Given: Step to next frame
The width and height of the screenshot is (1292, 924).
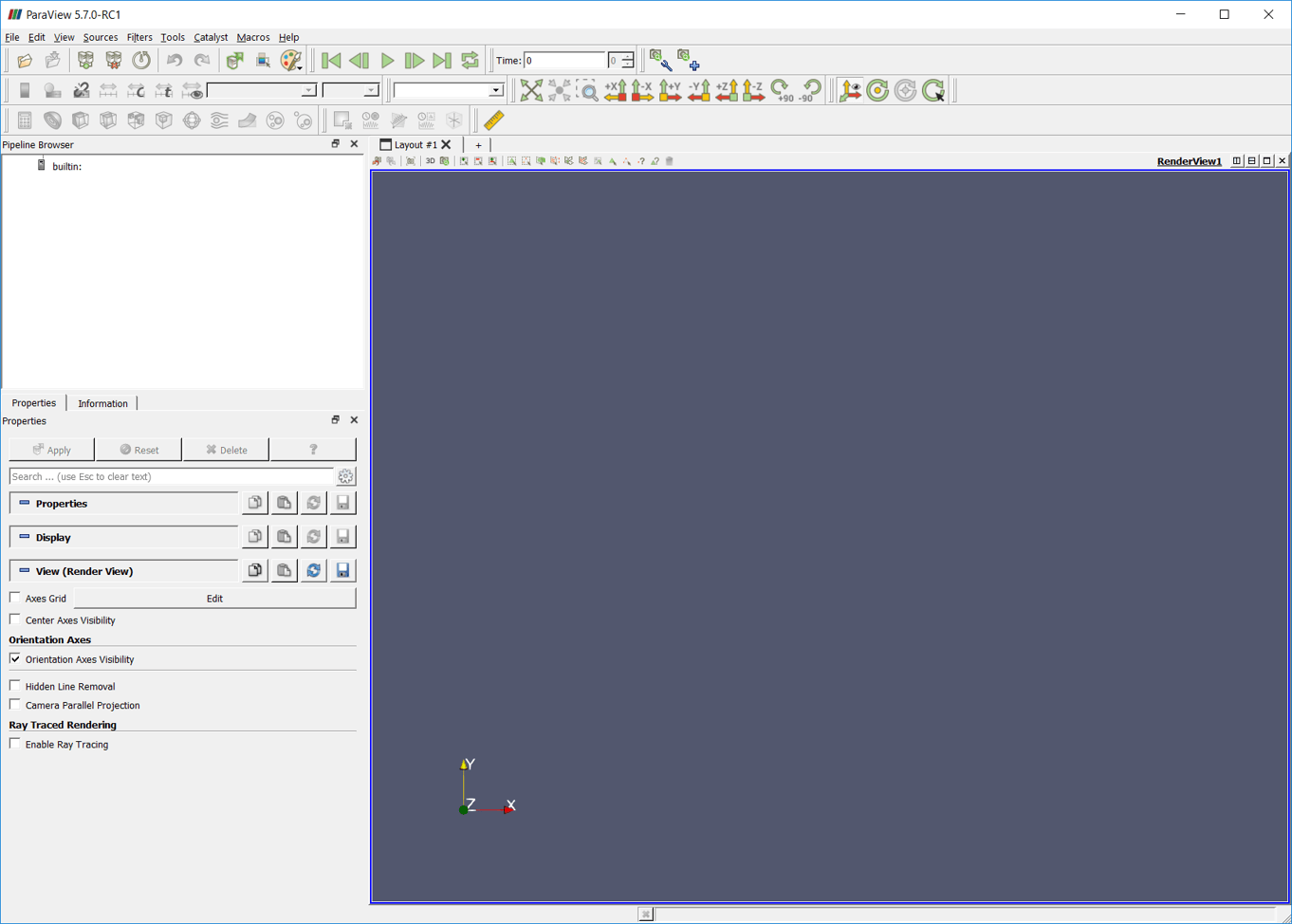Looking at the screenshot, I should (415, 61).
